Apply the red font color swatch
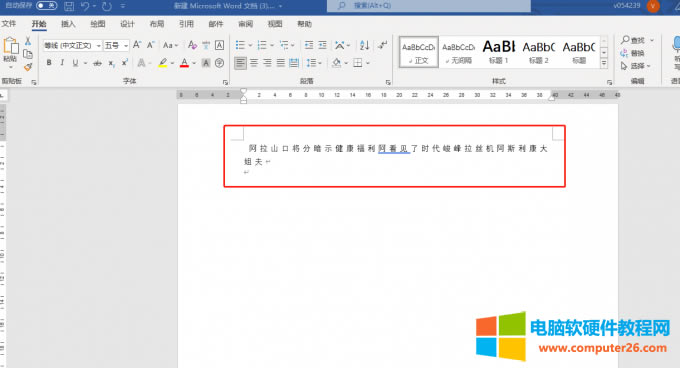The image size is (680, 368). point(184,63)
